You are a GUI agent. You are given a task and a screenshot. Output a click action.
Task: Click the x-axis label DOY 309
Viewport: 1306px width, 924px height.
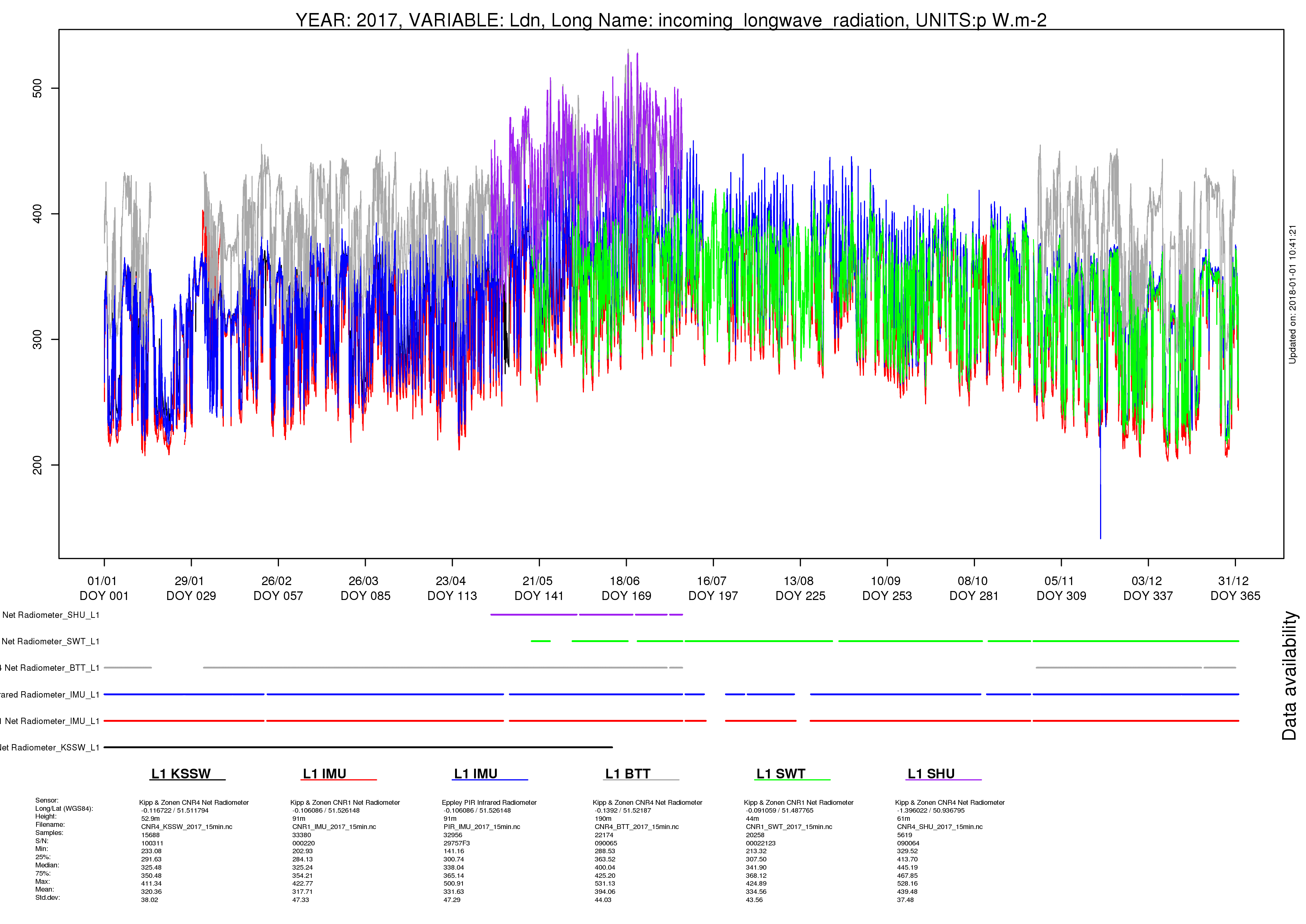(x=1061, y=596)
